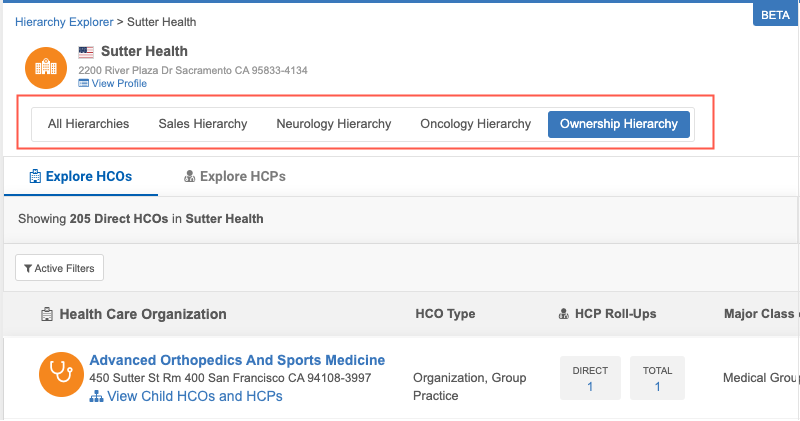Click the Medical Group cell

pyautogui.click(x=760, y=378)
